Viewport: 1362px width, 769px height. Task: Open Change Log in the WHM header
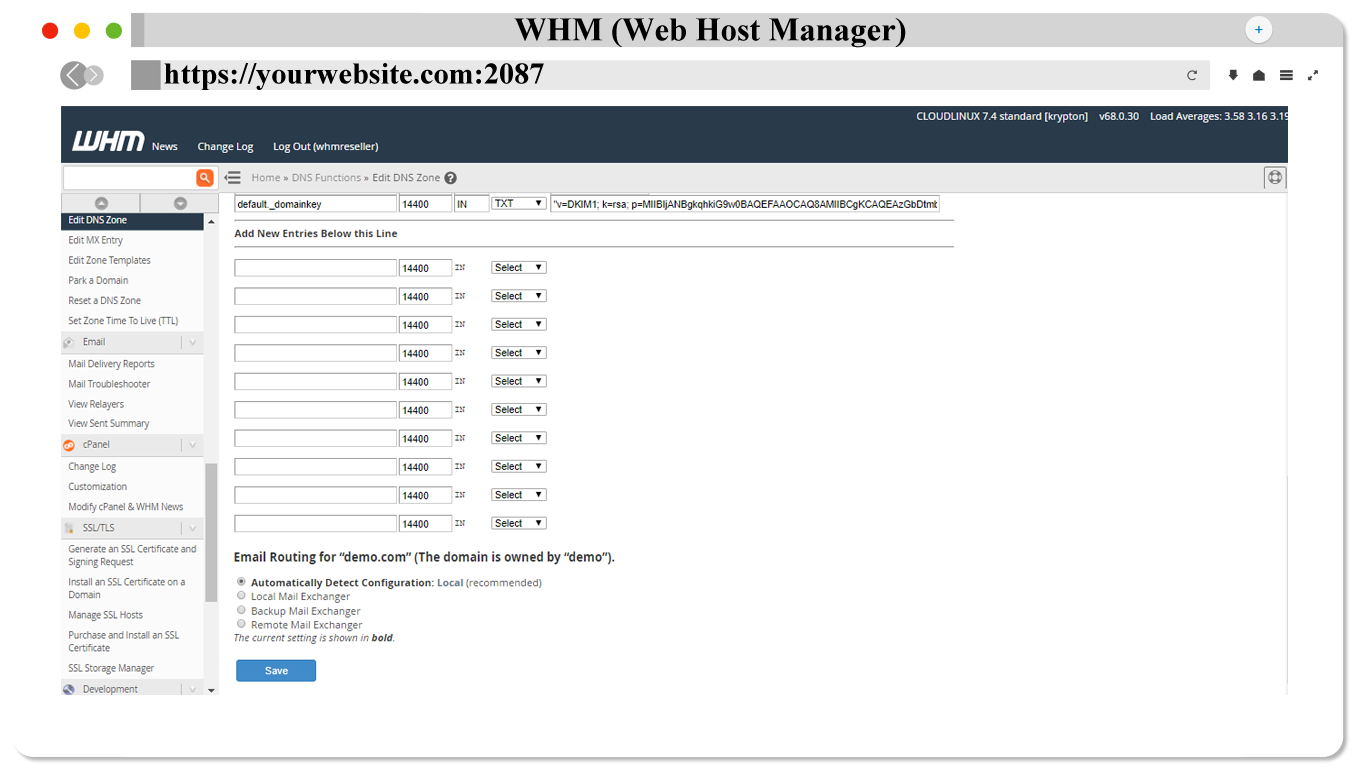click(225, 146)
